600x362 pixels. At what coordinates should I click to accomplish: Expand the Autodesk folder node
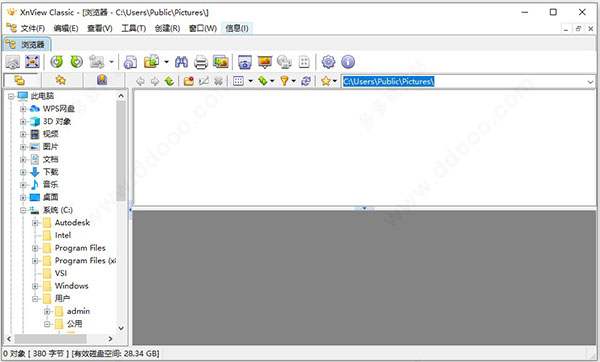click(35, 223)
